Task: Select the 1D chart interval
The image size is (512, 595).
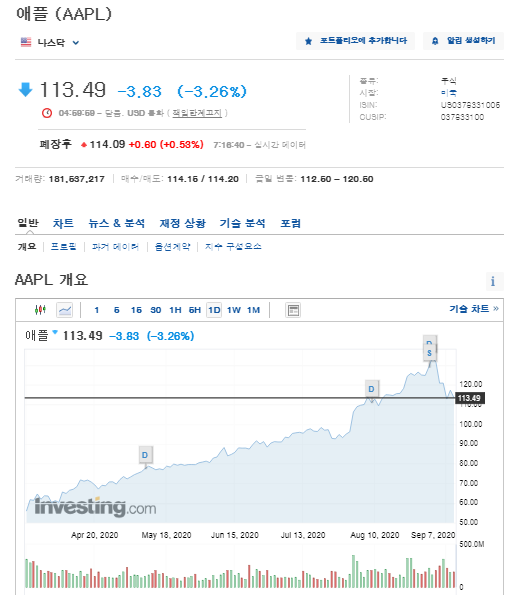Action: (214, 310)
